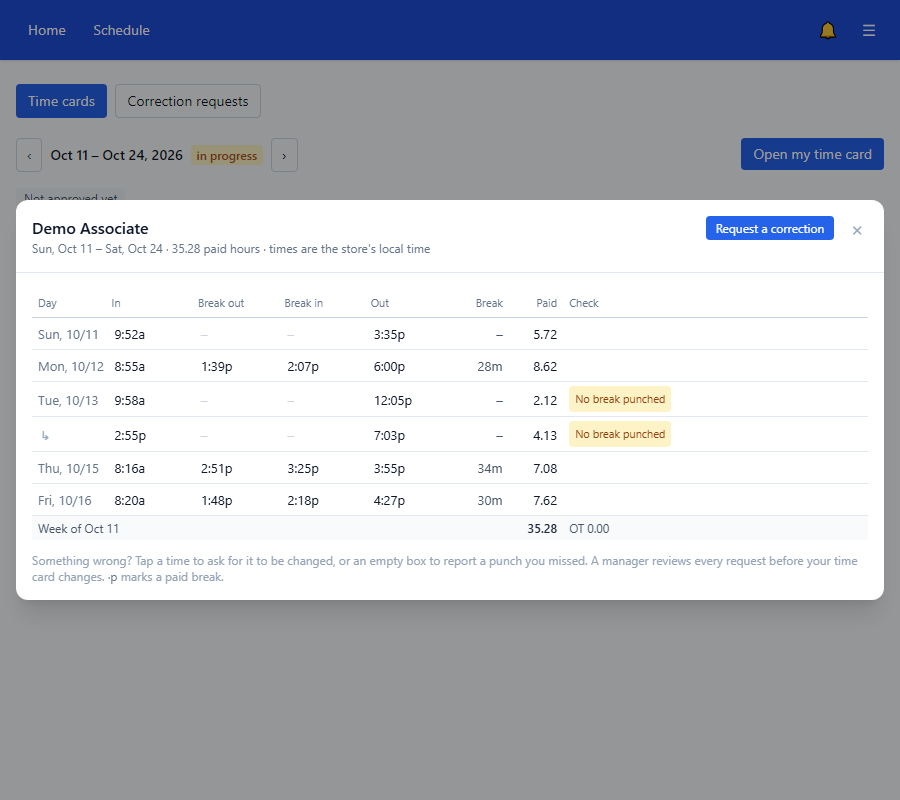Go to previous pay period

[x=29, y=155]
